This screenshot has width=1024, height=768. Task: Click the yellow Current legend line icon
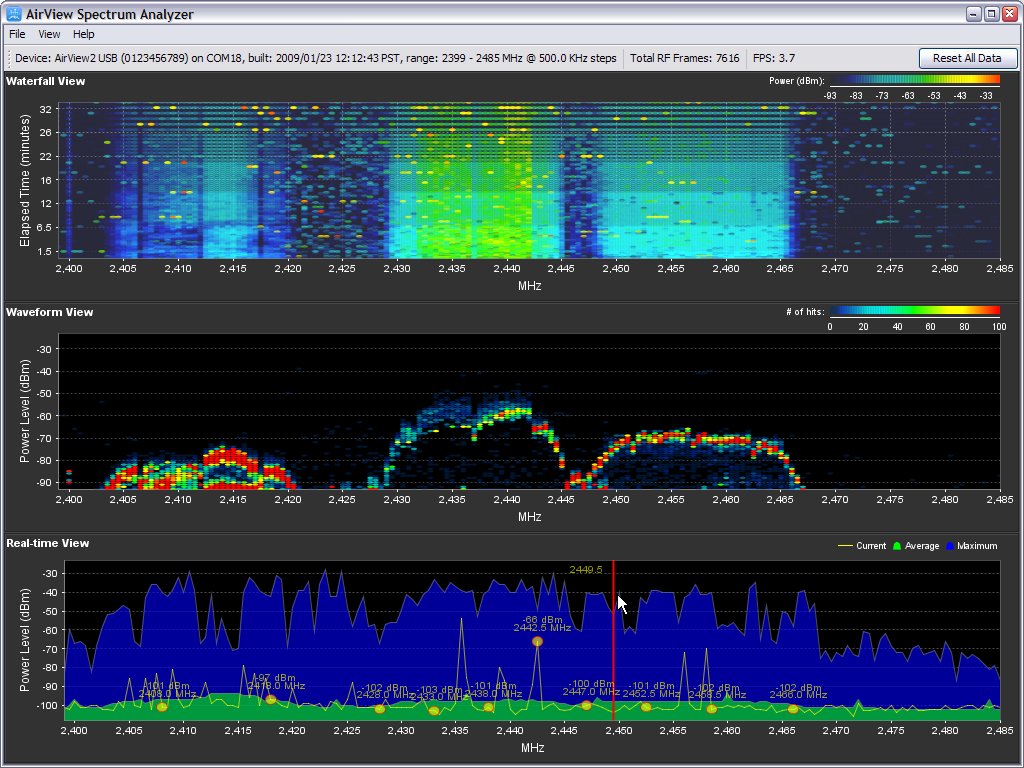tap(845, 546)
